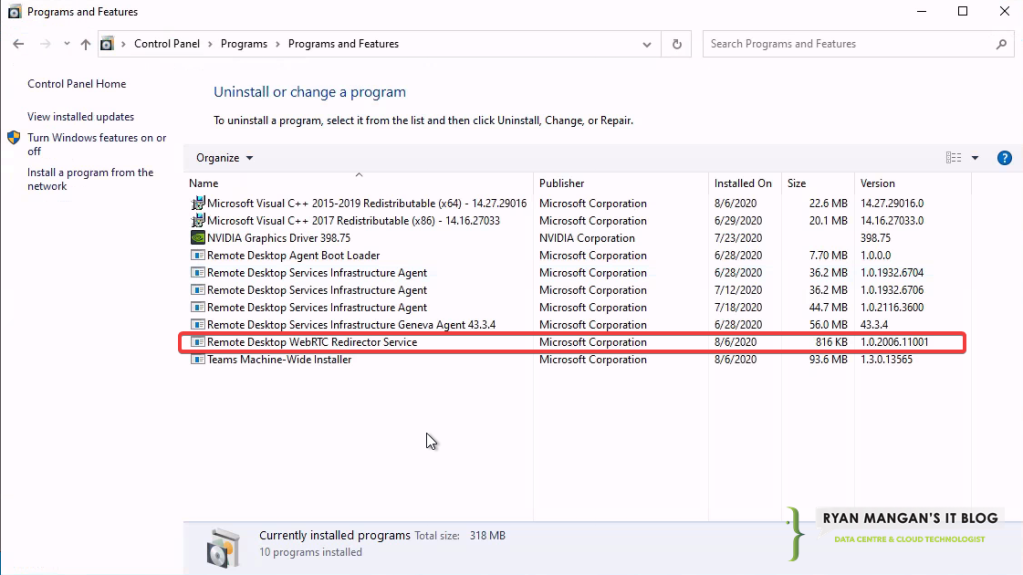Sort by the Version column header

click(913, 183)
